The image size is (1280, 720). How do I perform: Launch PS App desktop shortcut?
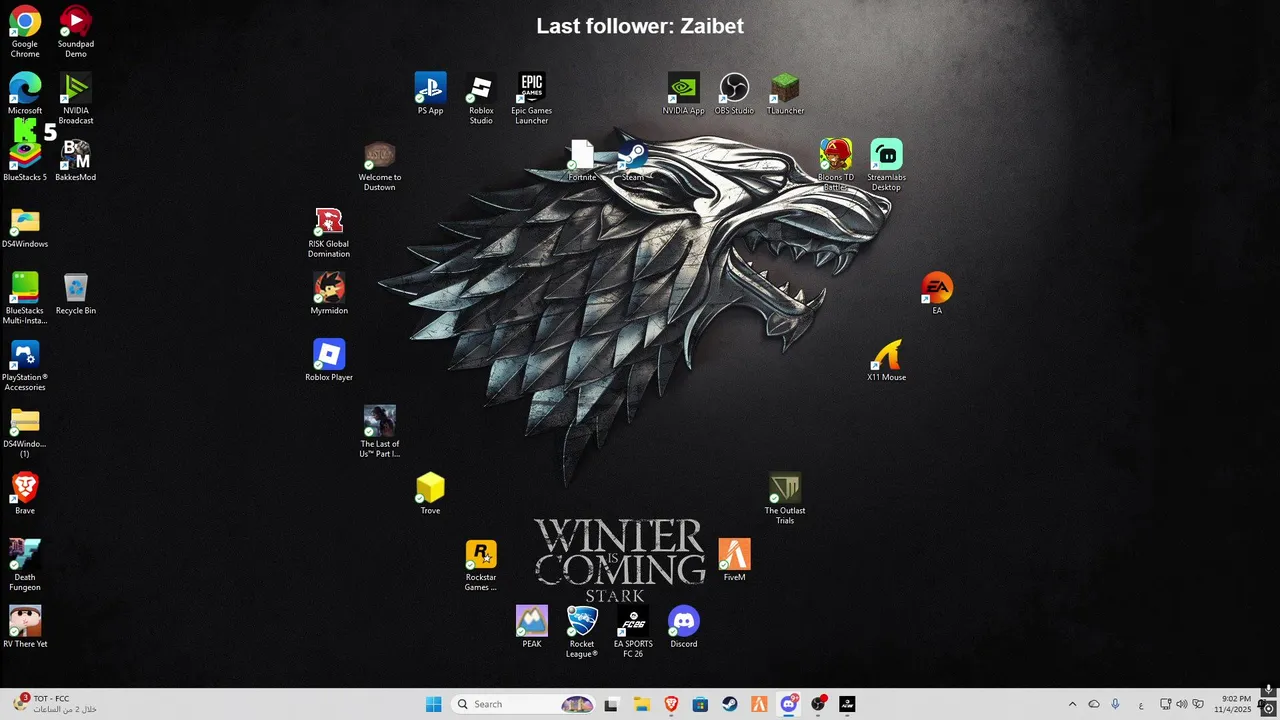430,94
